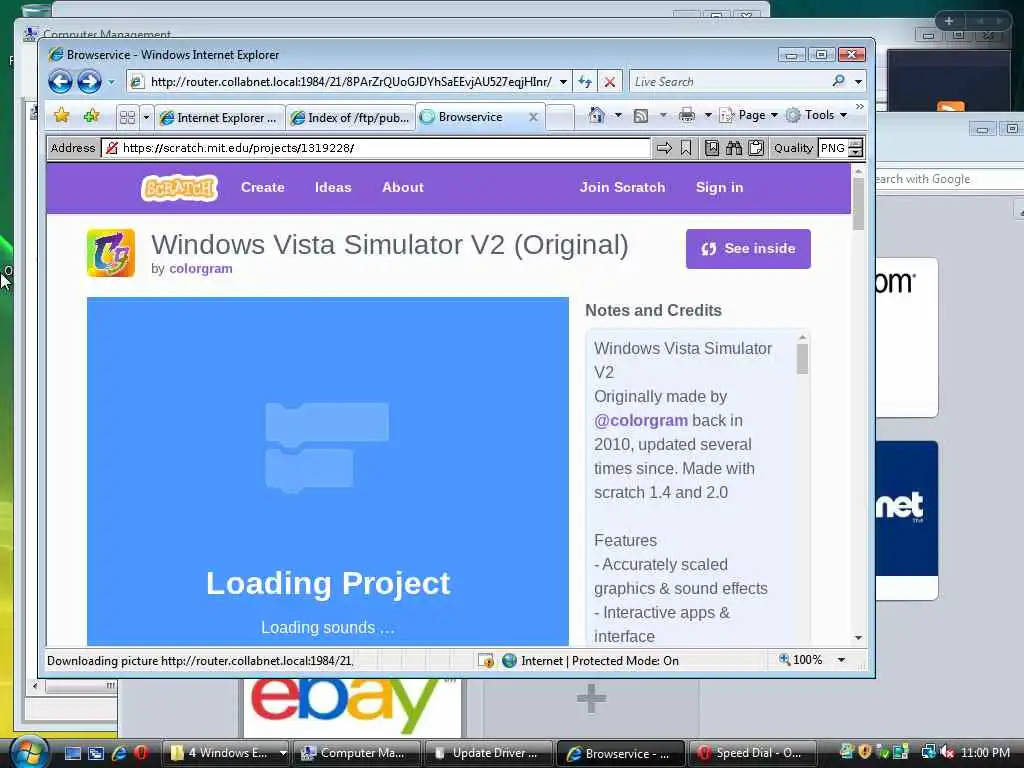Click Show Desktop quick launch icon
Image resolution: width=1024 pixels, height=768 pixels.
[x=72, y=753]
